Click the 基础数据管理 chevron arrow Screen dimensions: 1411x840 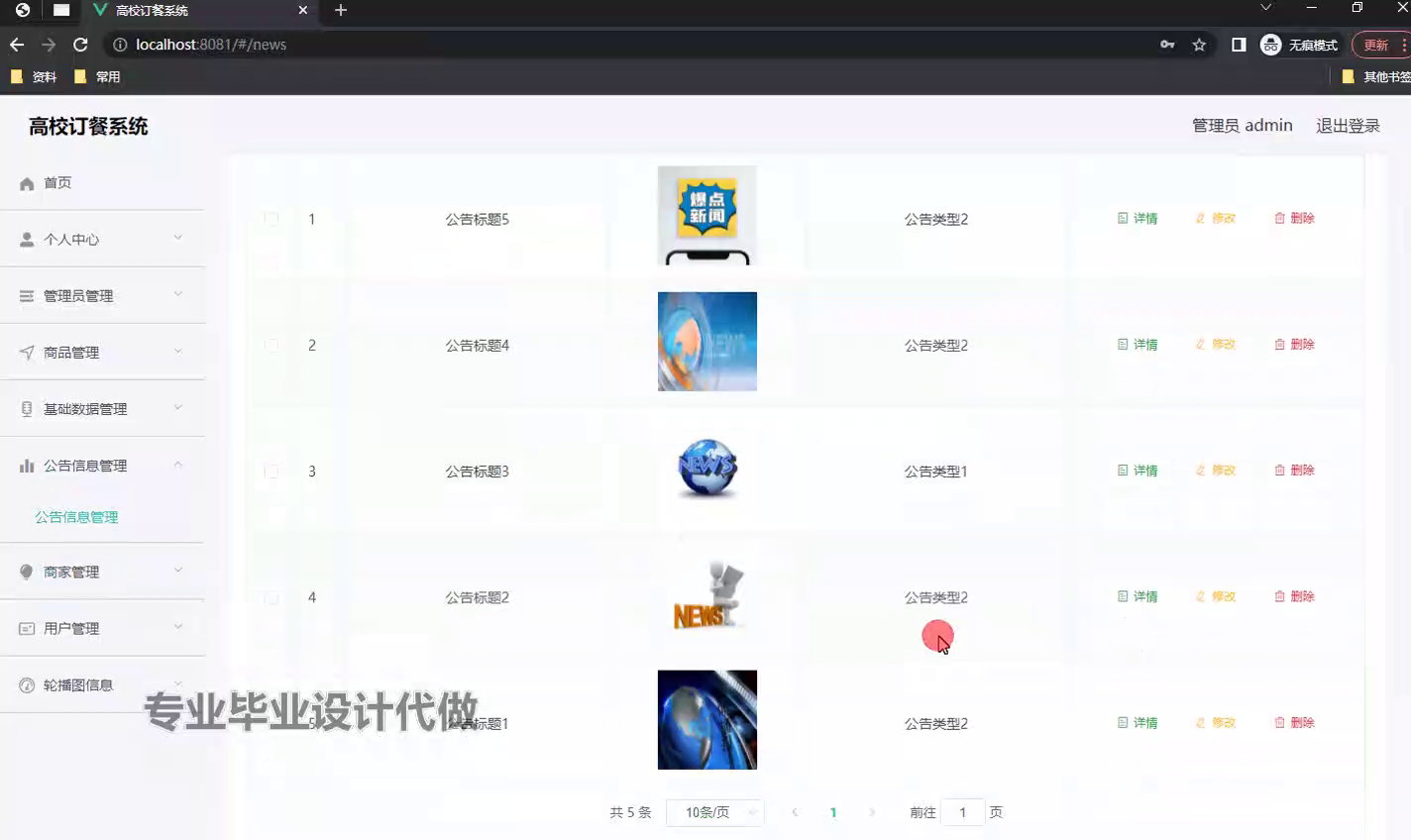[178, 407]
